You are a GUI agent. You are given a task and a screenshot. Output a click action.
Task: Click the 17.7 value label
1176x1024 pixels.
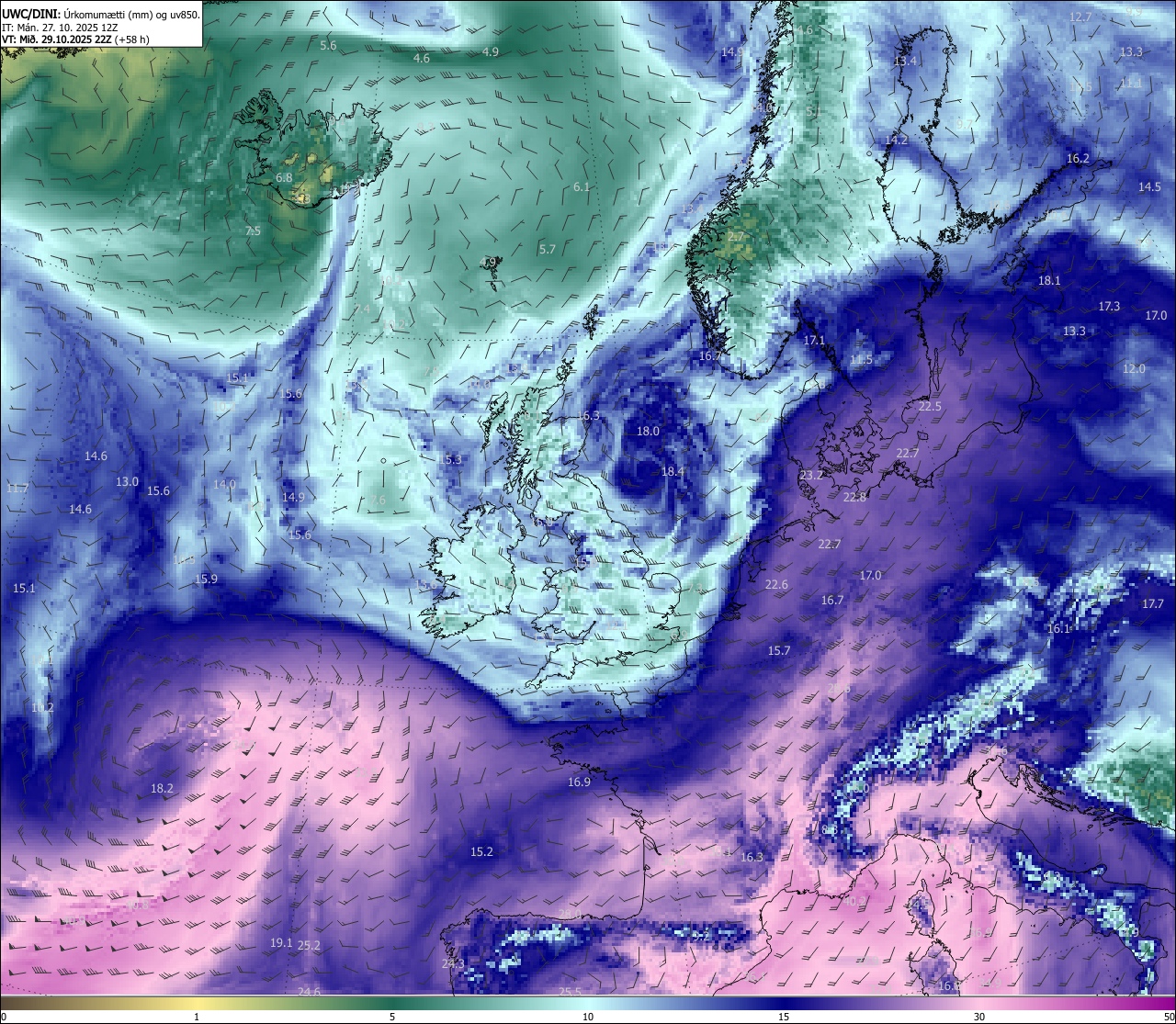pos(1153,604)
